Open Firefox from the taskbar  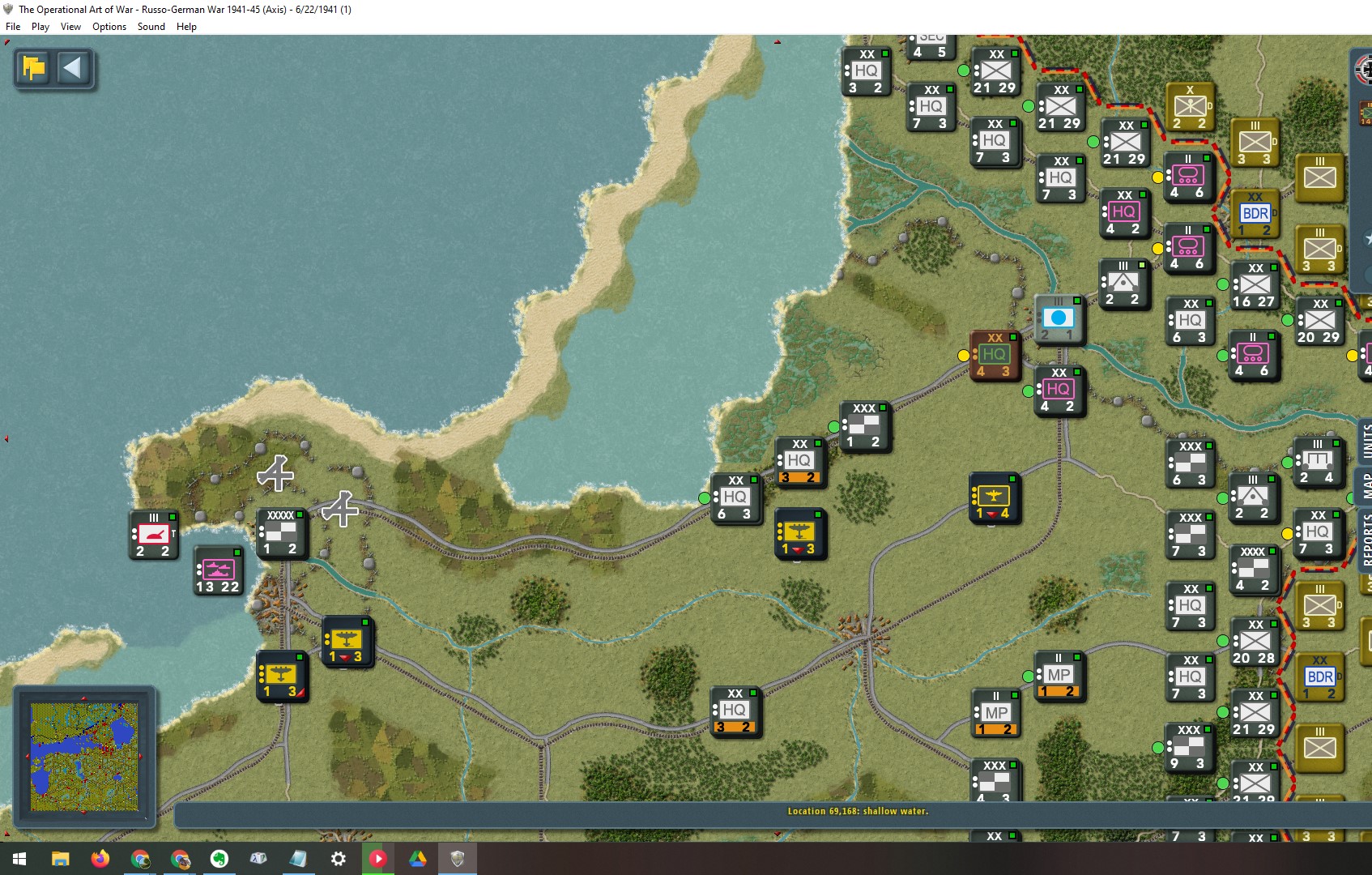point(100,859)
